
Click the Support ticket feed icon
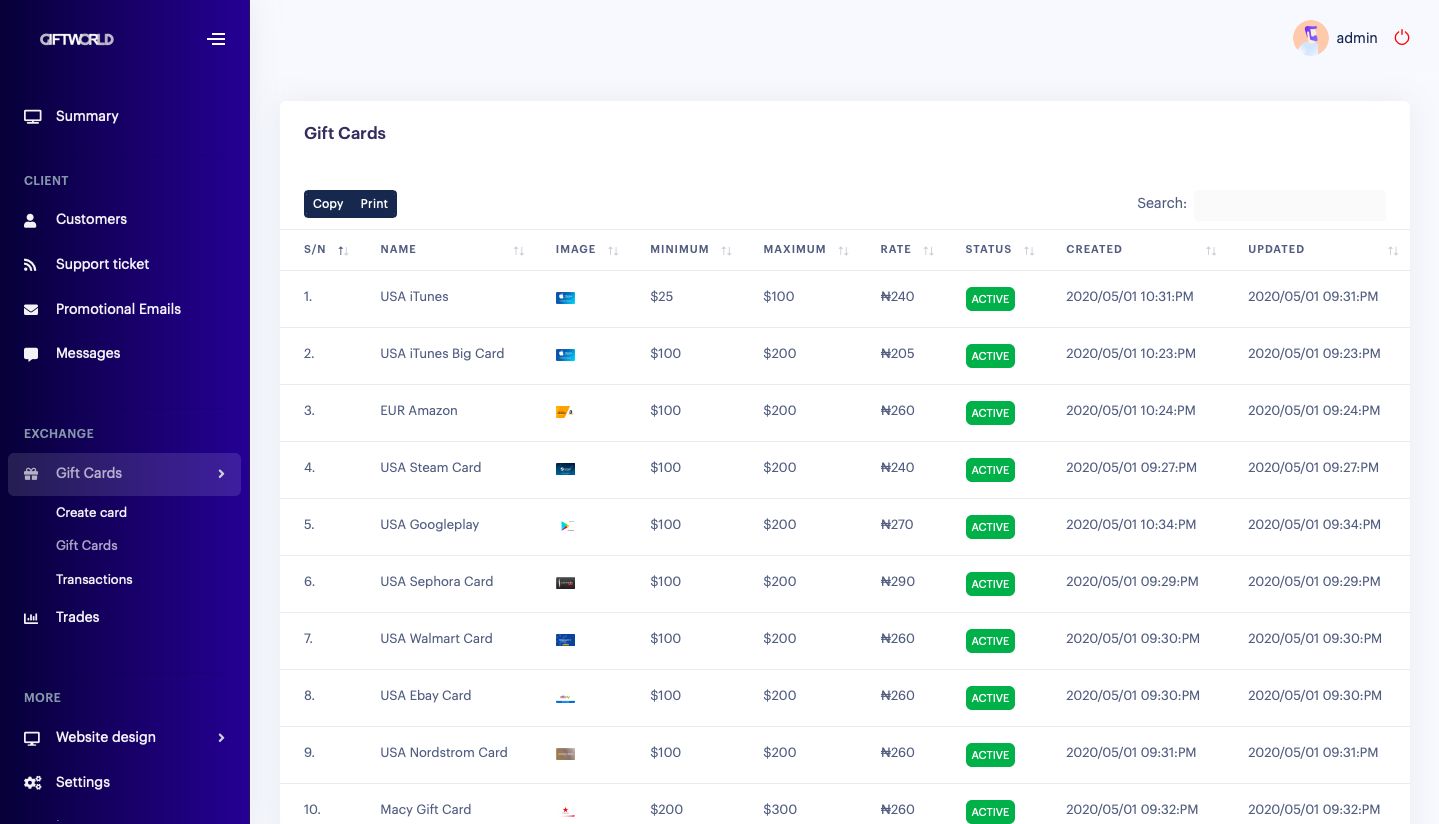pyautogui.click(x=30, y=264)
